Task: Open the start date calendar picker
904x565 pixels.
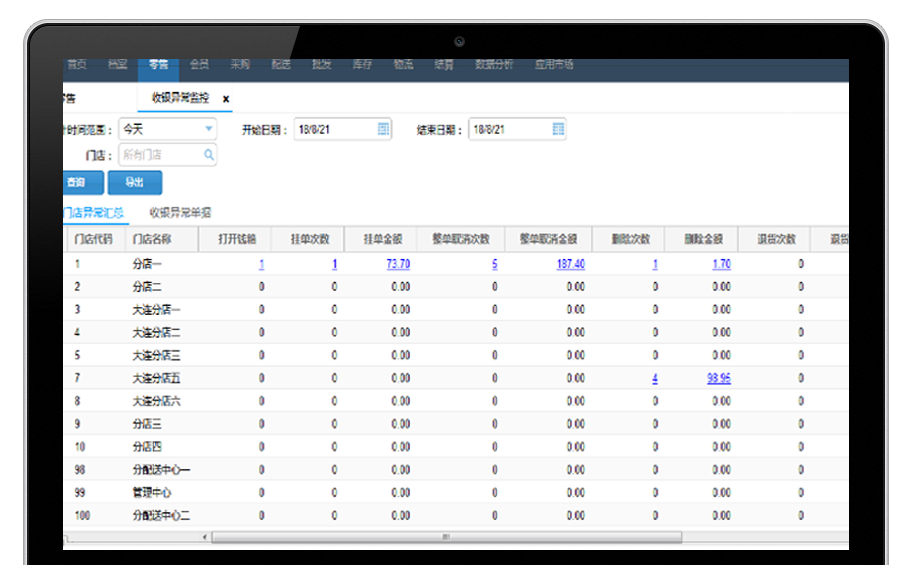Action: [384, 129]
